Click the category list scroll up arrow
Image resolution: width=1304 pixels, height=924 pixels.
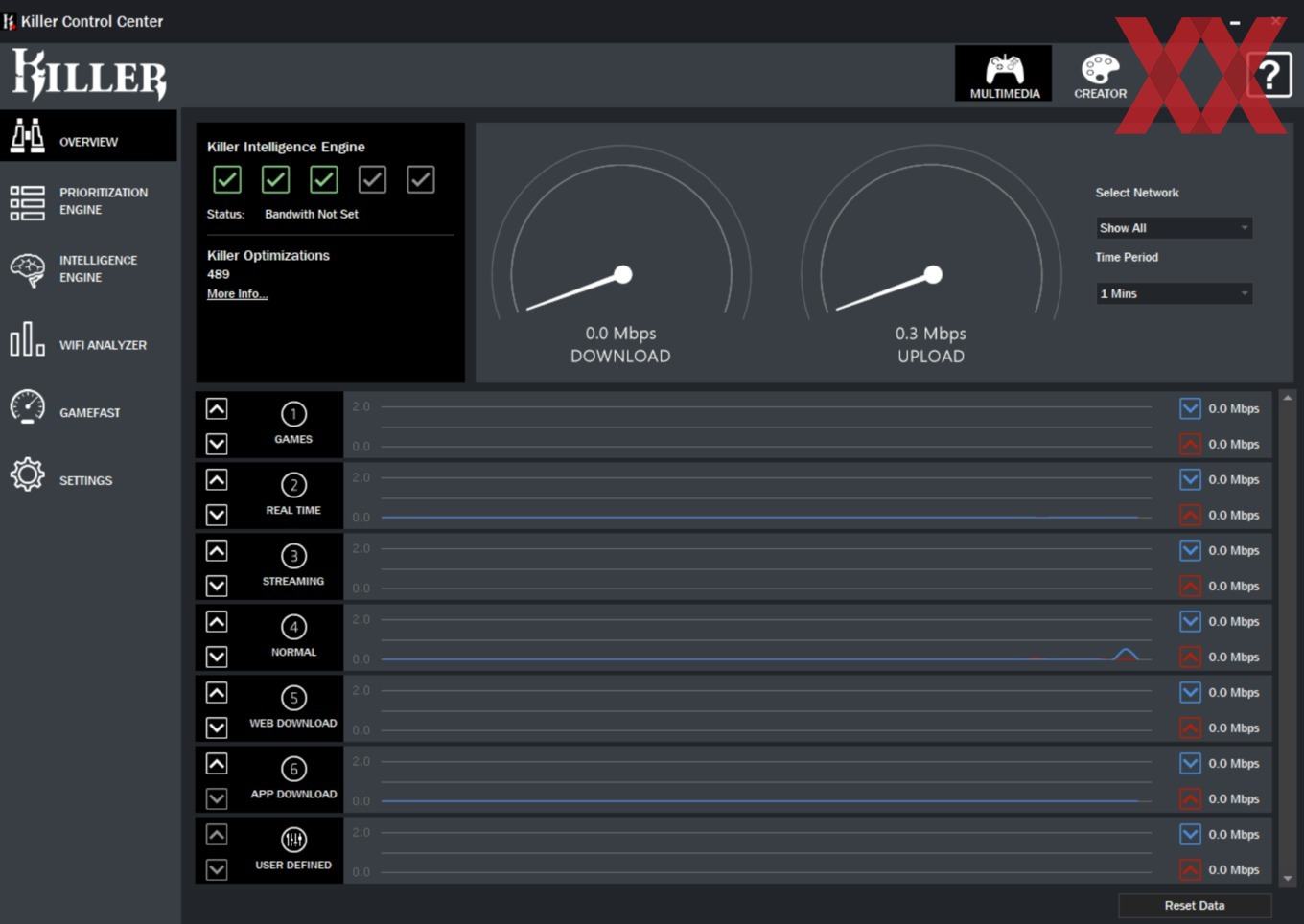coord(1287,398)
